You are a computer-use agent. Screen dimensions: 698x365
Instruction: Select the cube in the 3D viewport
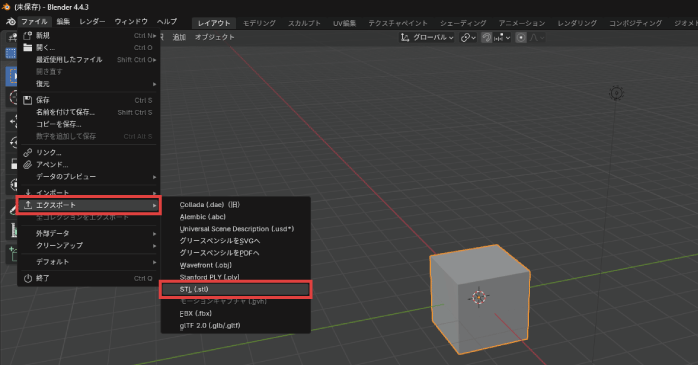click(x=480, y=299)
